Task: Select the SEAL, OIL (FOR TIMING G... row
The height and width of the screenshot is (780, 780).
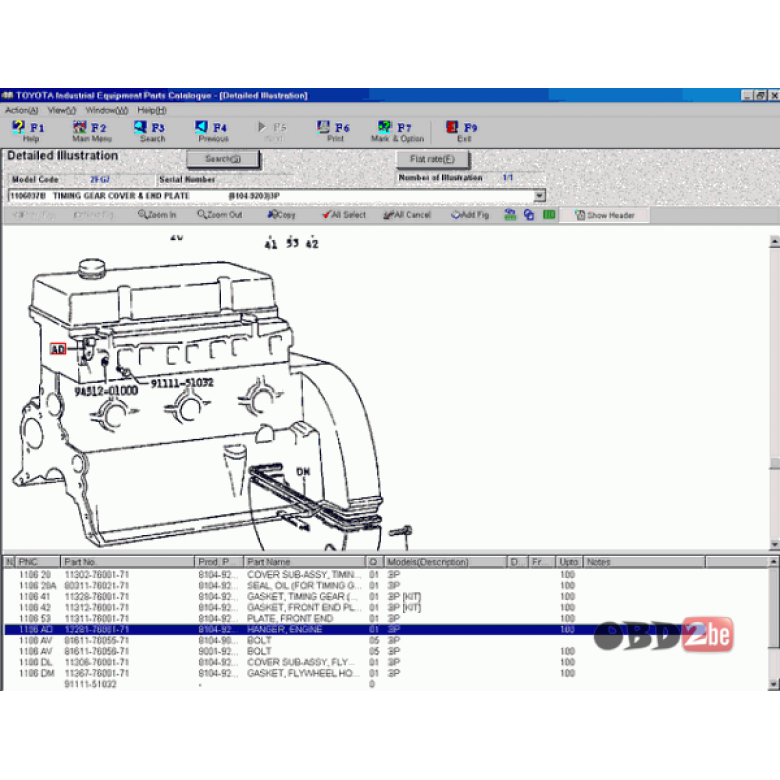Action: (386, 585)
